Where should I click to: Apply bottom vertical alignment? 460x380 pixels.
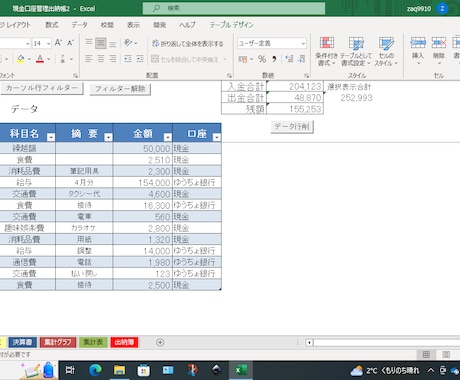113,43
